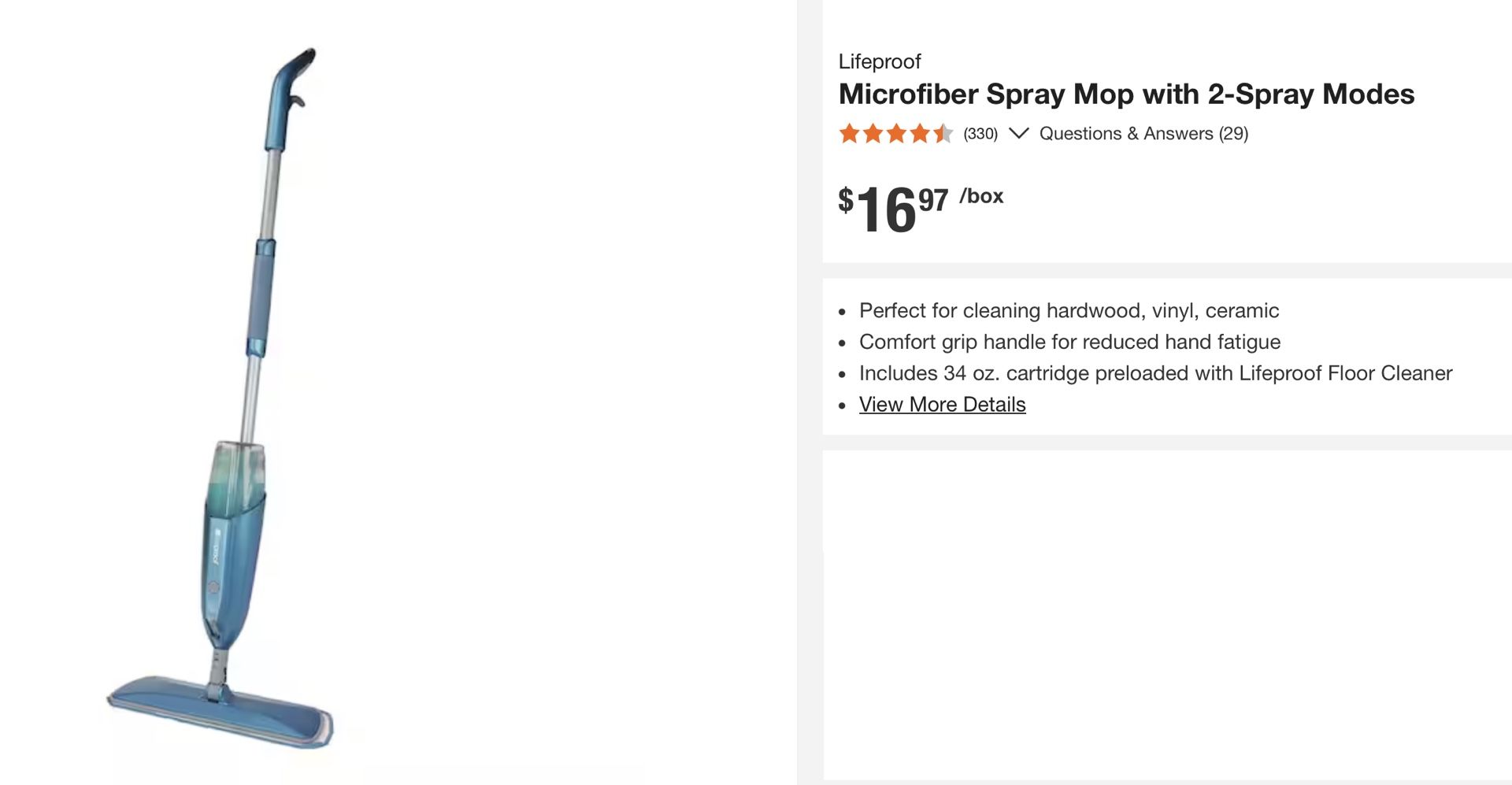Screen dimensions: 1512x785
Task: Click the first orange rating star
Action: [x=849, y=134]
